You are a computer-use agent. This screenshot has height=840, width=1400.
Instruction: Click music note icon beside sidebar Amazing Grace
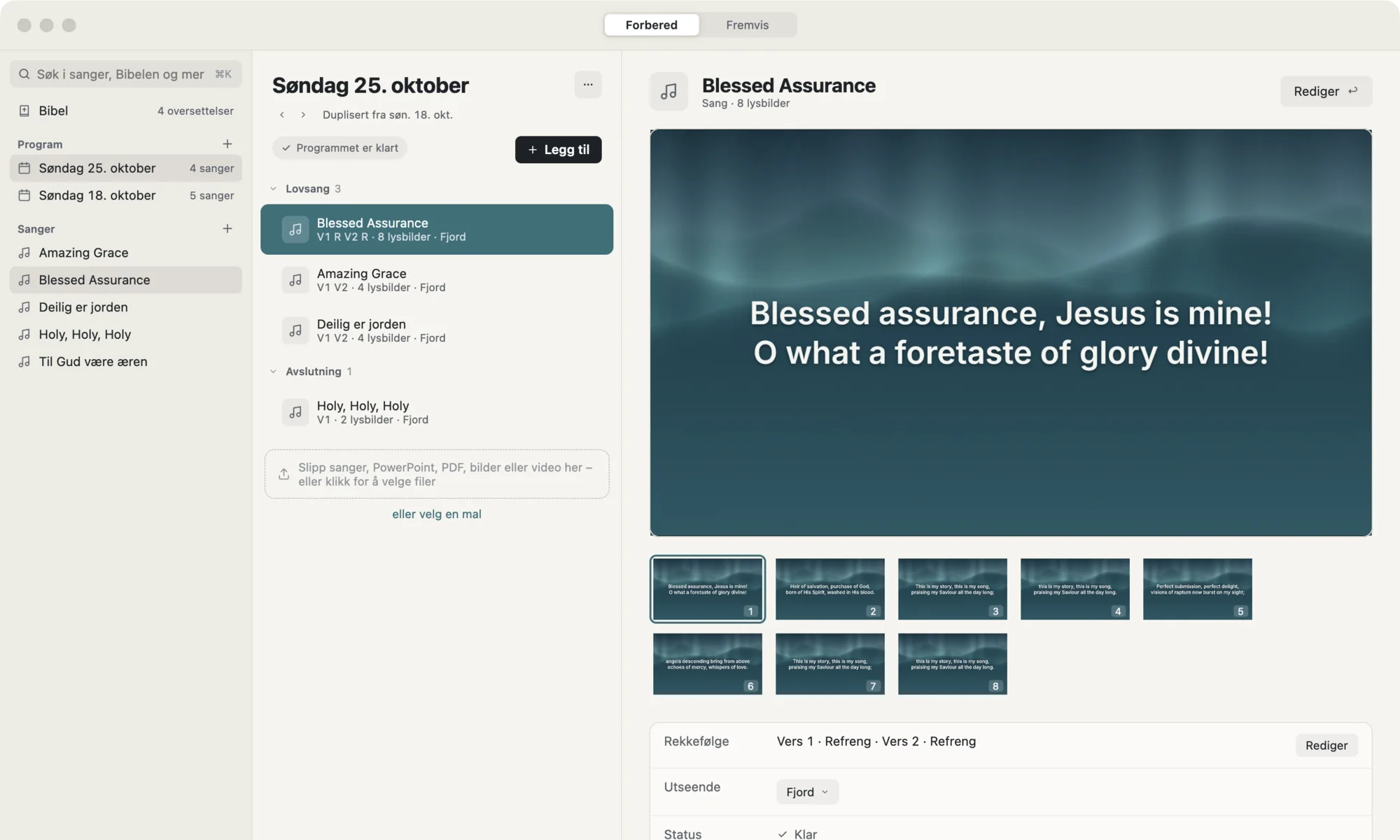pyautogui.click(x=24, y=253)
